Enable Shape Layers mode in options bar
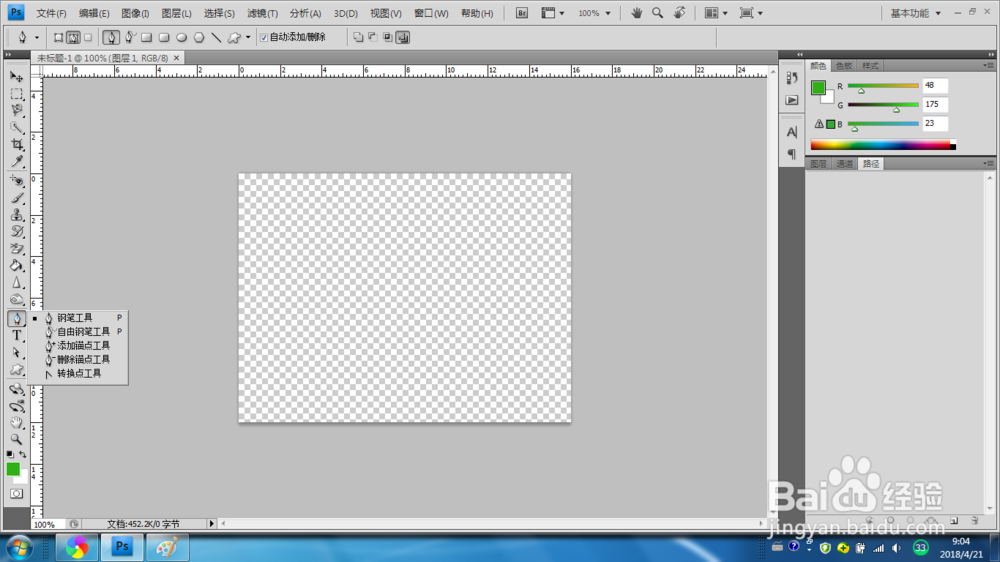Image resolution: width=1000 pixels, height=562 pixels. point(58,38)
